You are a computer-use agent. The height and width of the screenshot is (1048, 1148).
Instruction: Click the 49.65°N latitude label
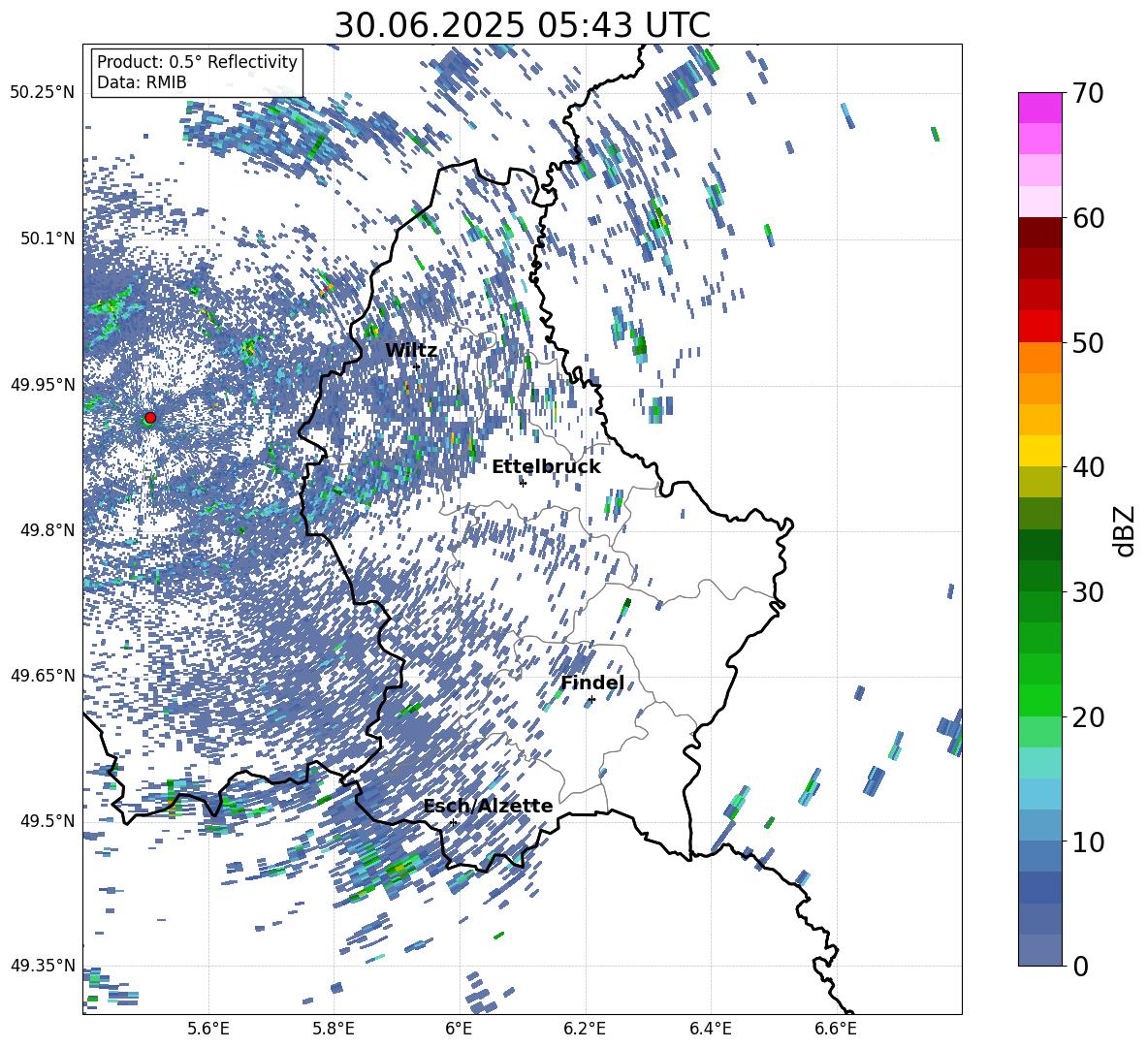coord(43,676)
